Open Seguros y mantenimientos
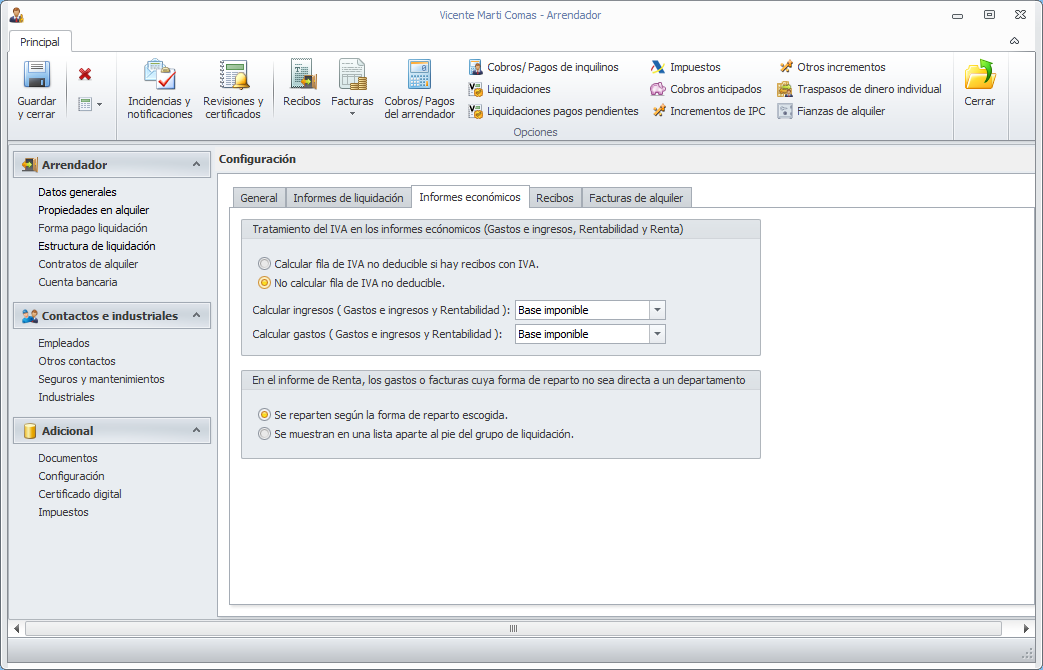 101,379
